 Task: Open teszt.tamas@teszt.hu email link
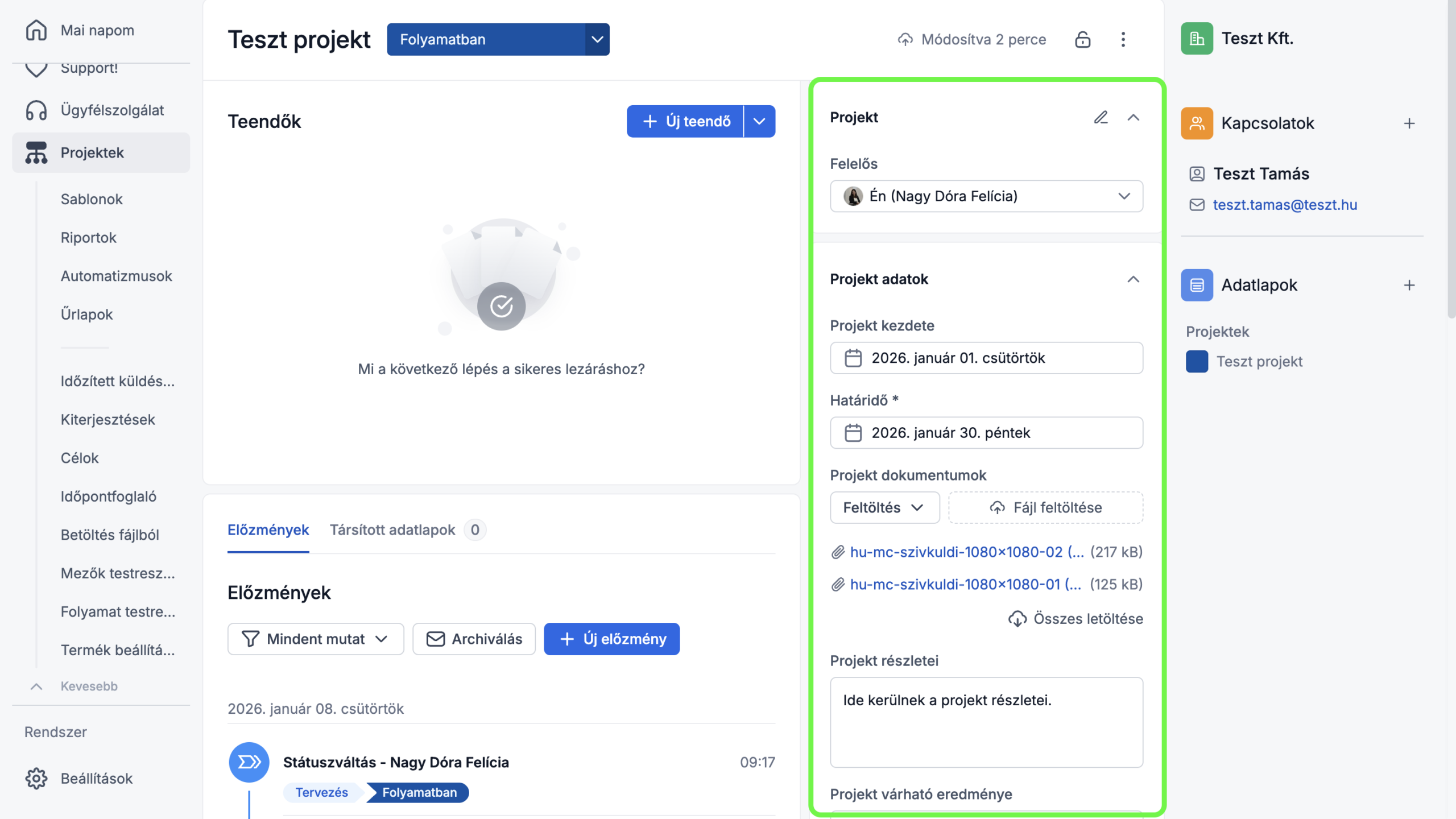coord(1284,205)
